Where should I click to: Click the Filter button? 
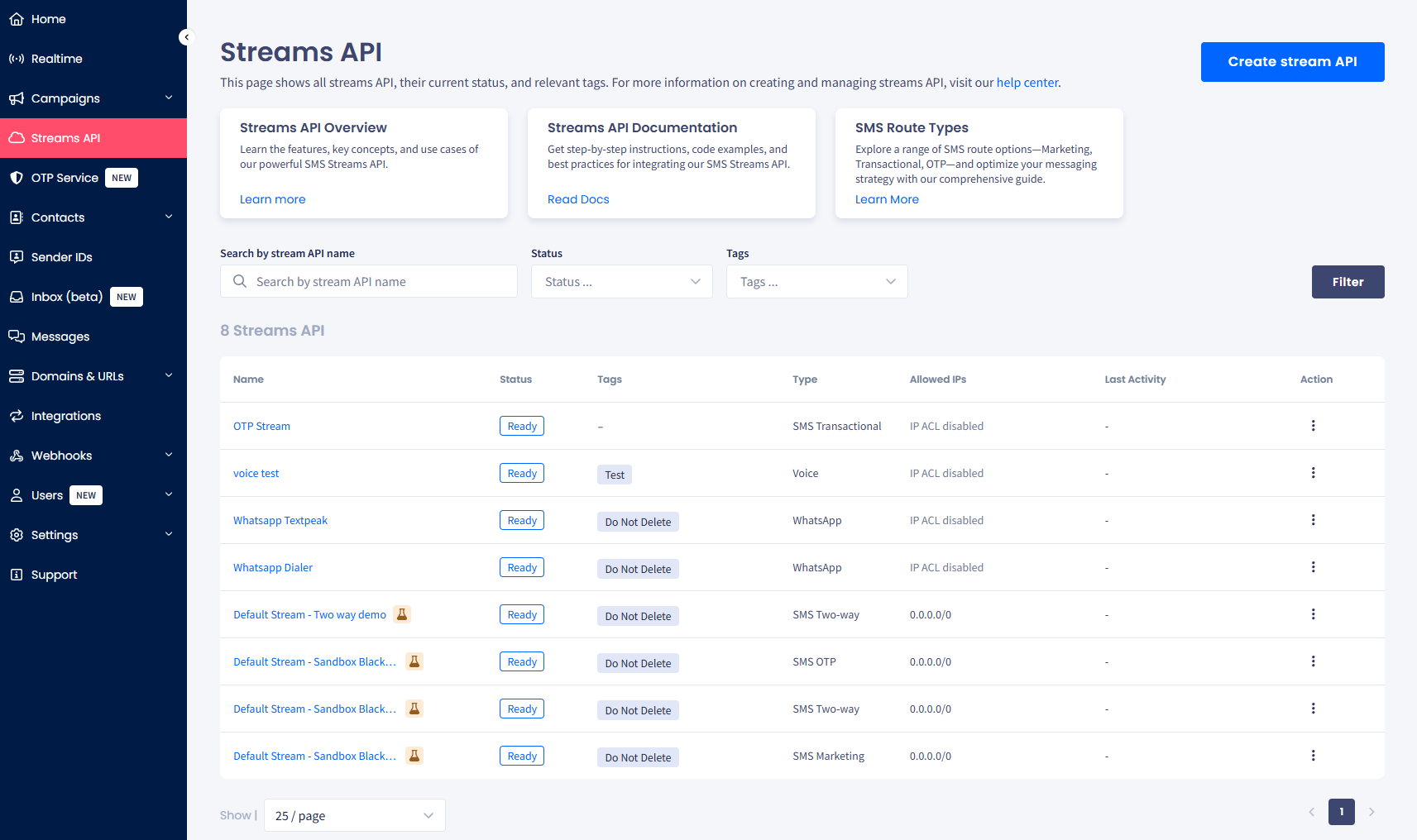(x=1348, y=282)
